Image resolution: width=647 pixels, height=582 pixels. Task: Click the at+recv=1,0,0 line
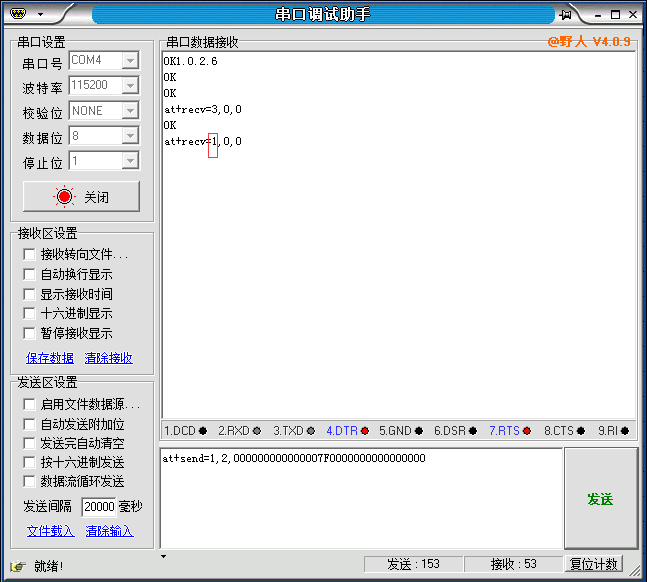pos(203,142)
